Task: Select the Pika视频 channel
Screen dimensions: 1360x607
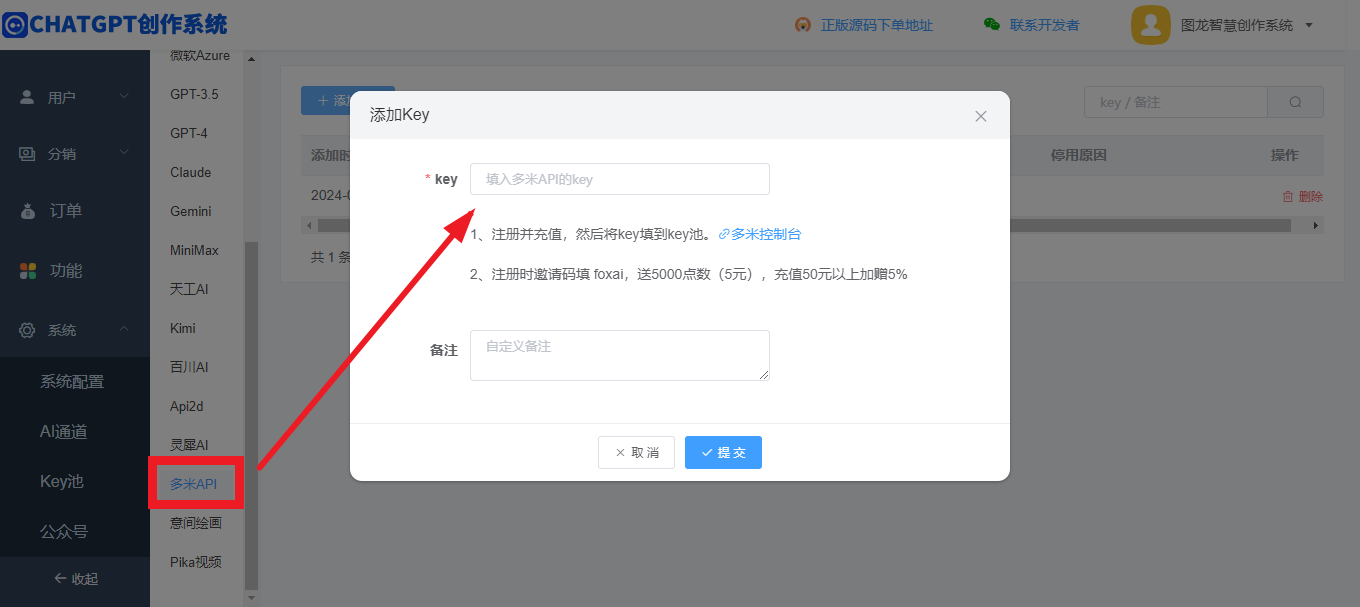Action: pos(195,562)
